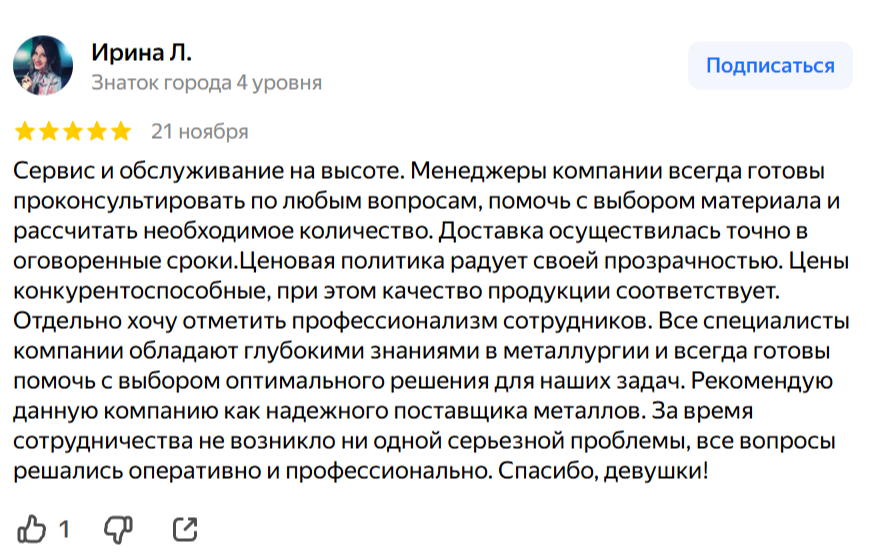
Task: Click the like count number 1
Action: pos(64,529)
